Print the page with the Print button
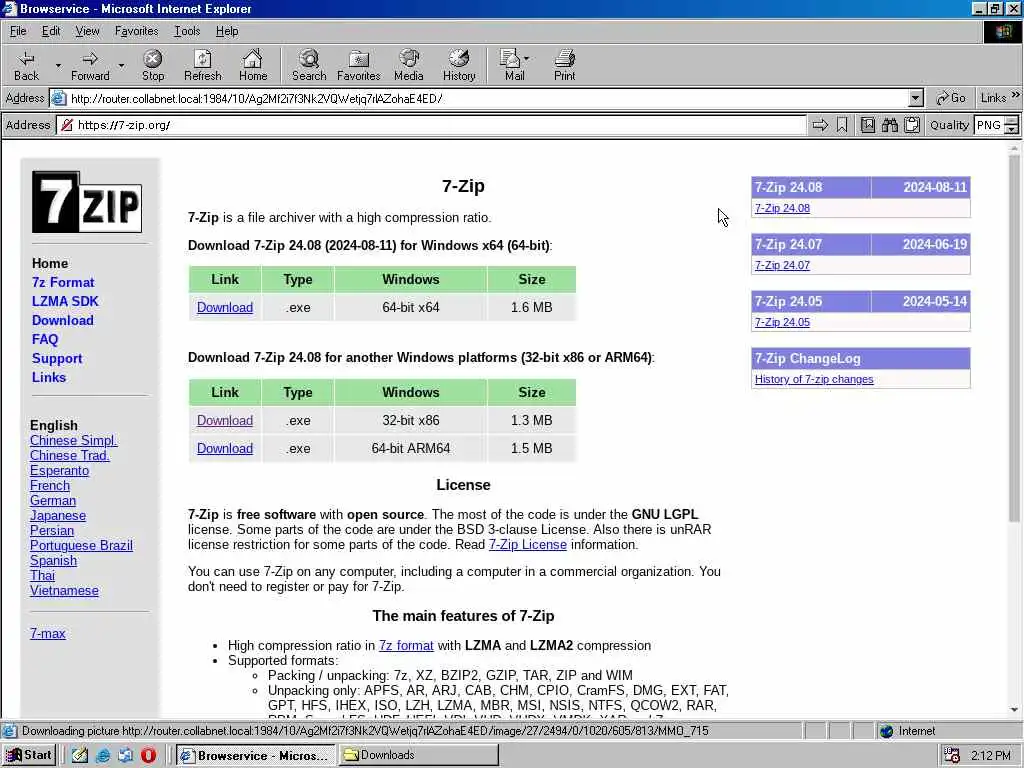The image size is (1024, 768). point(564,65)
